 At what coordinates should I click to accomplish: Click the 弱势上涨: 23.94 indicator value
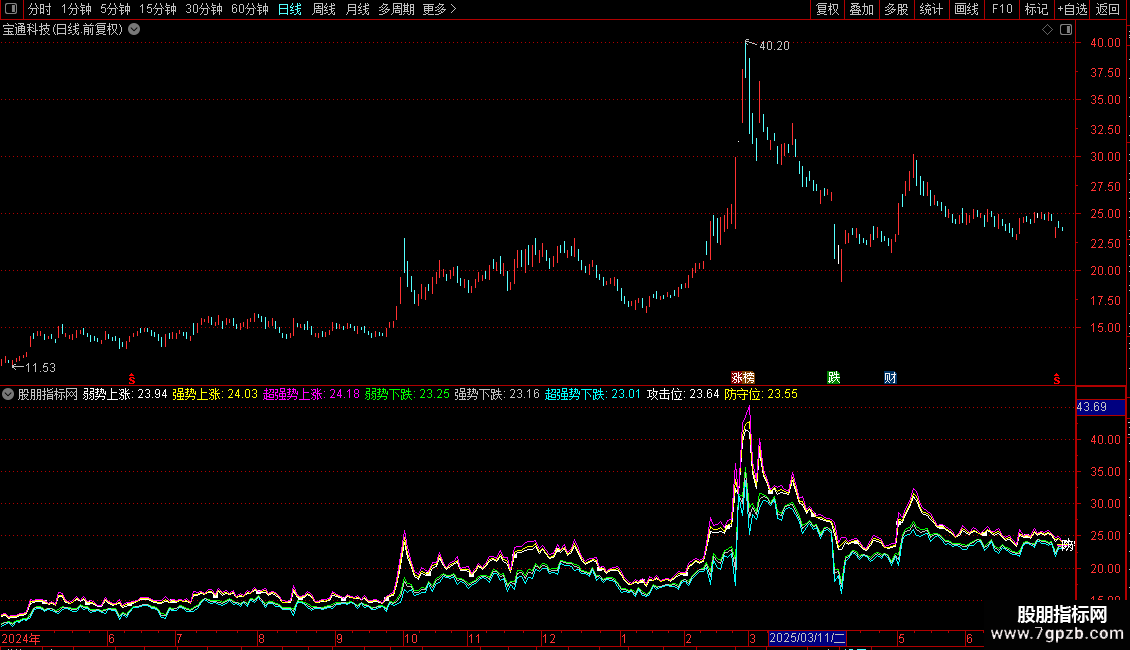pos(125,394)
